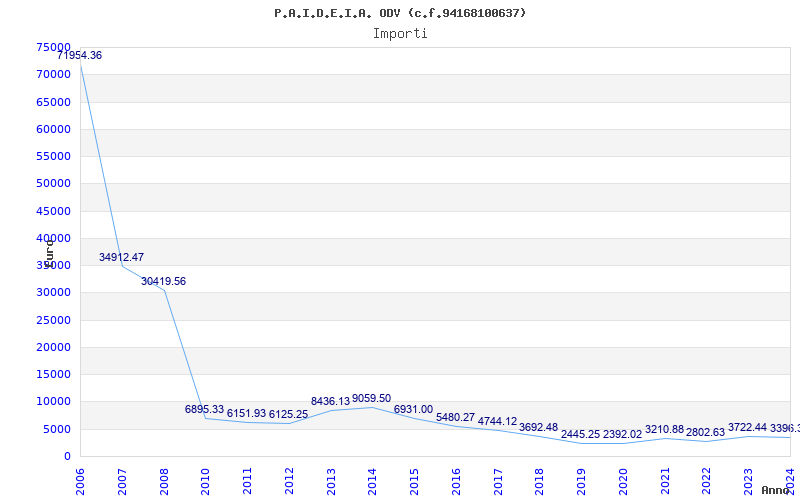Select the 2802.63 data label
This screenshot has height=500, width=800.
tap(706, 432)
